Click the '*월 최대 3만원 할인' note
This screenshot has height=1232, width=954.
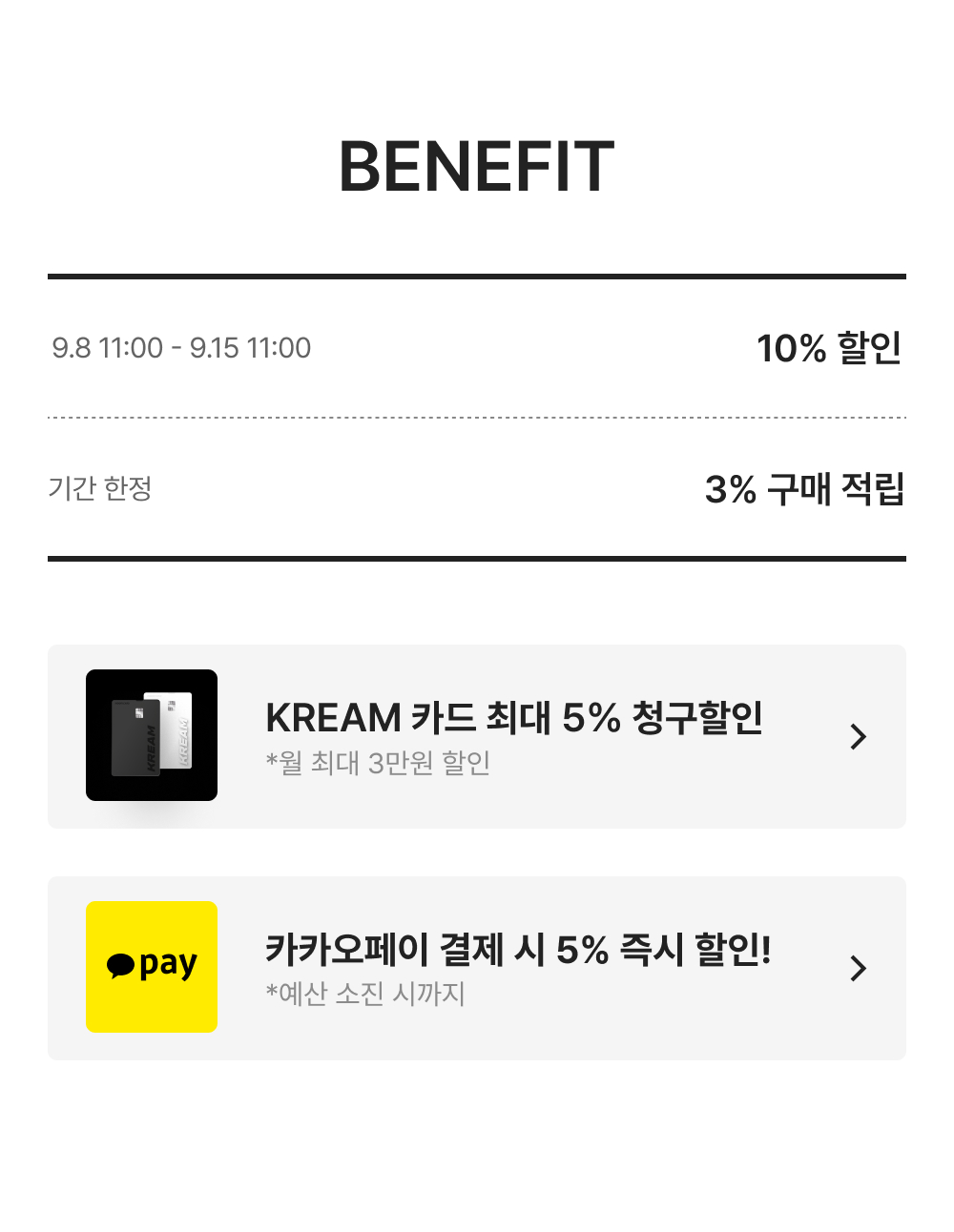click(378, 763)
